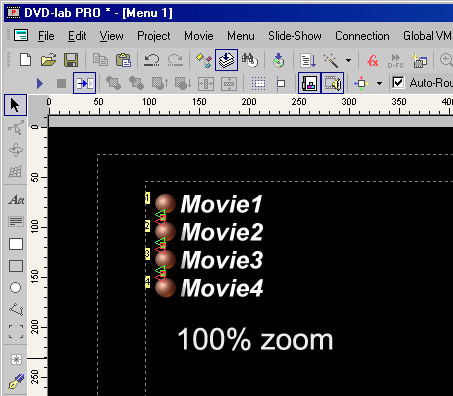The height and width of the screenshot is (396, 453).
Task: Expand the magic wand dropdown arrow
Action: pos(348,61)
